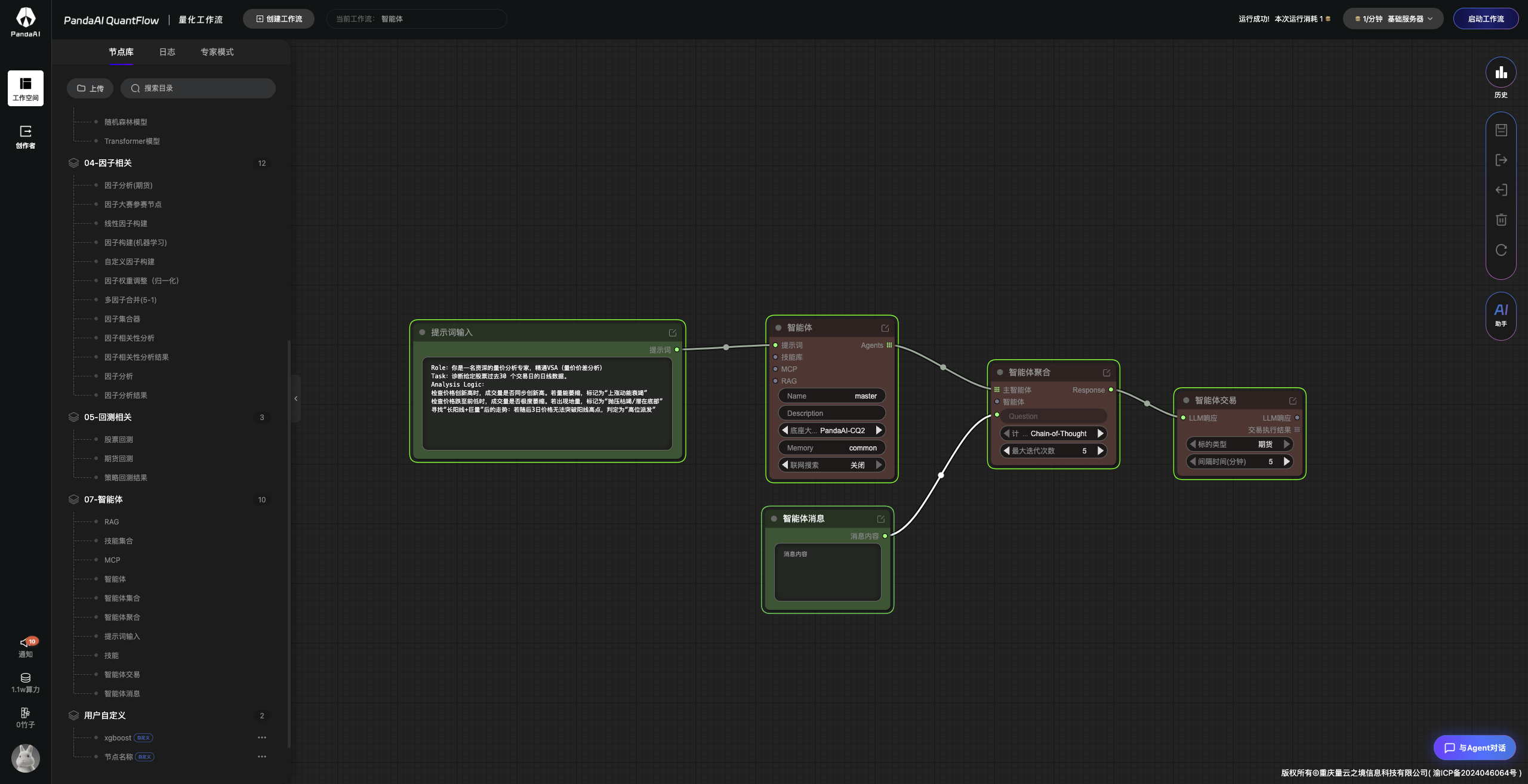Toggle 联网搜索 right arrow in 智能体 node
1528x784 pixels.
(x=879, y=465)
